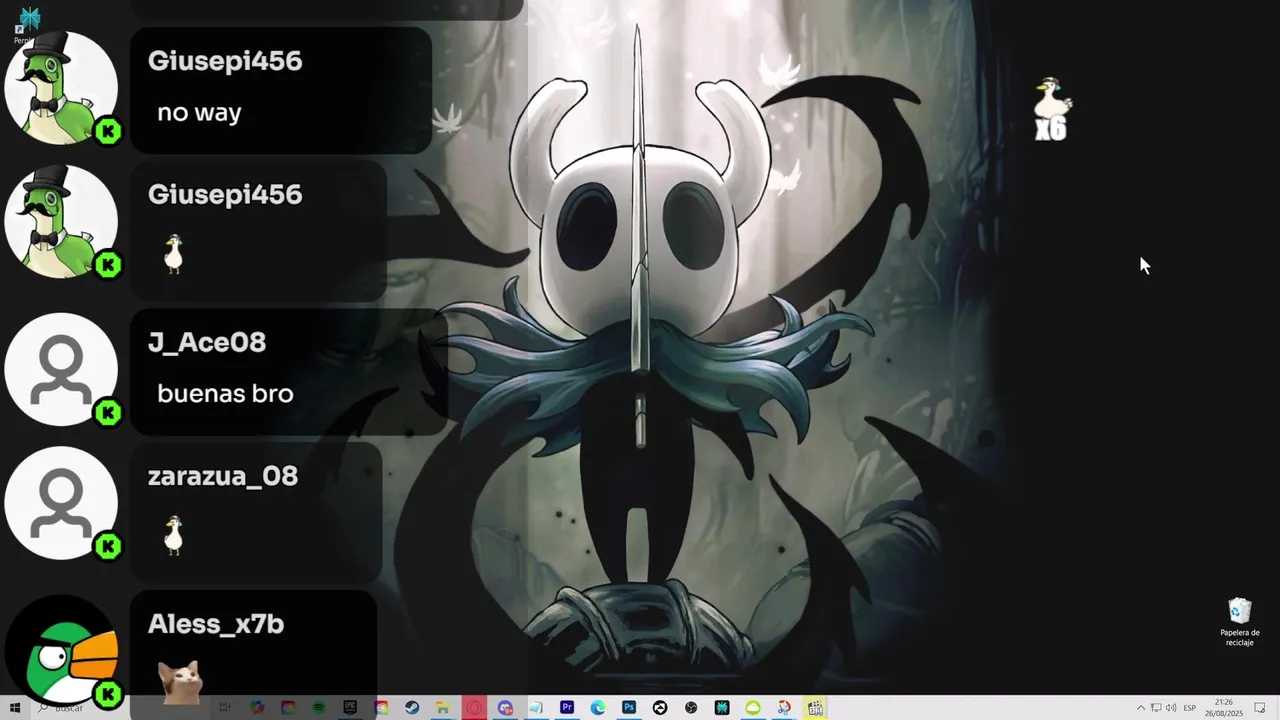Open the Windows Start menu

15,708
